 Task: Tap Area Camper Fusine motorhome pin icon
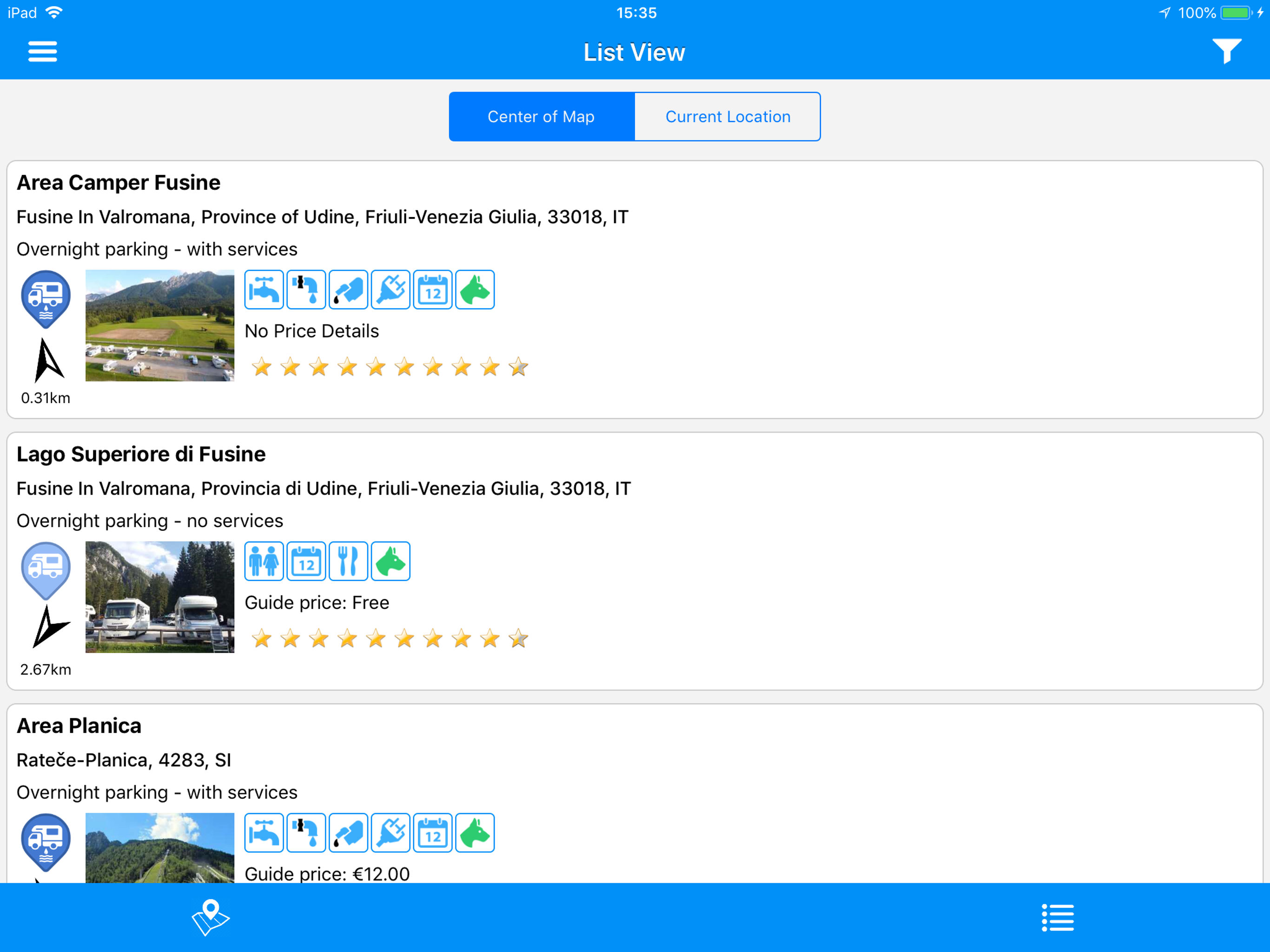46,299
